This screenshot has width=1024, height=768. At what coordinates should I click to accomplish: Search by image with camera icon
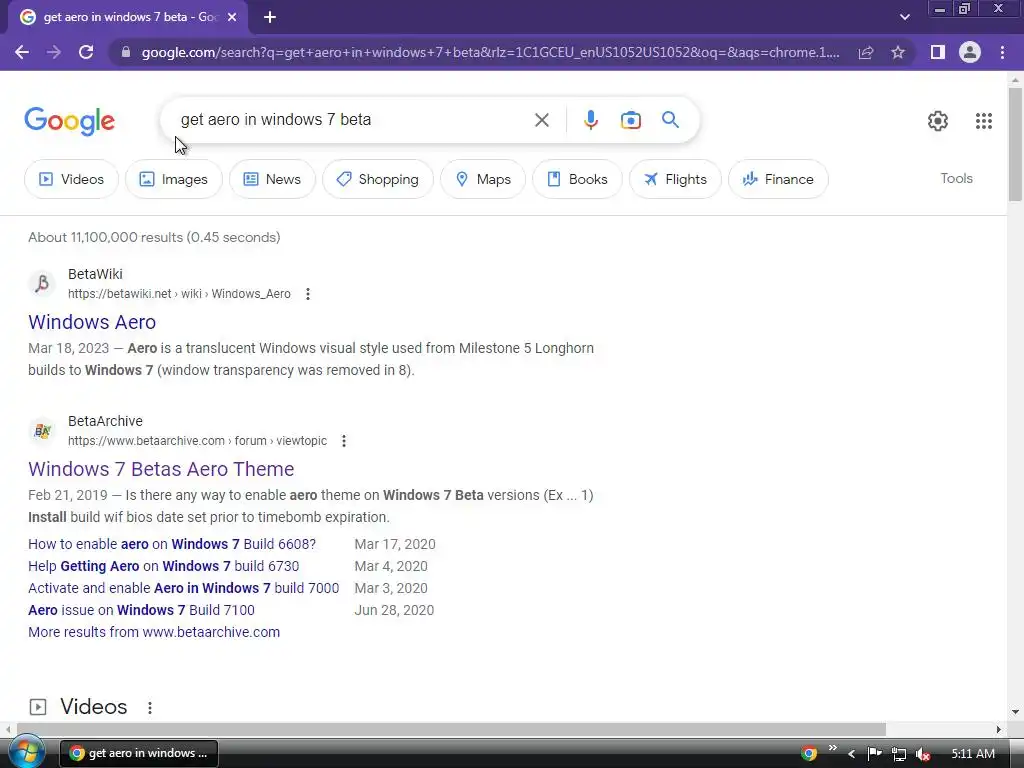(630, 120)
